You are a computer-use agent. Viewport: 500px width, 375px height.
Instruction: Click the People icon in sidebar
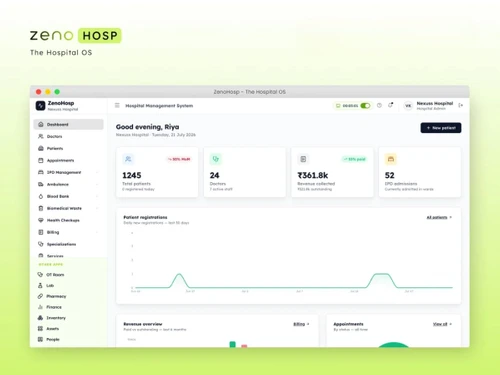[40, 339]
